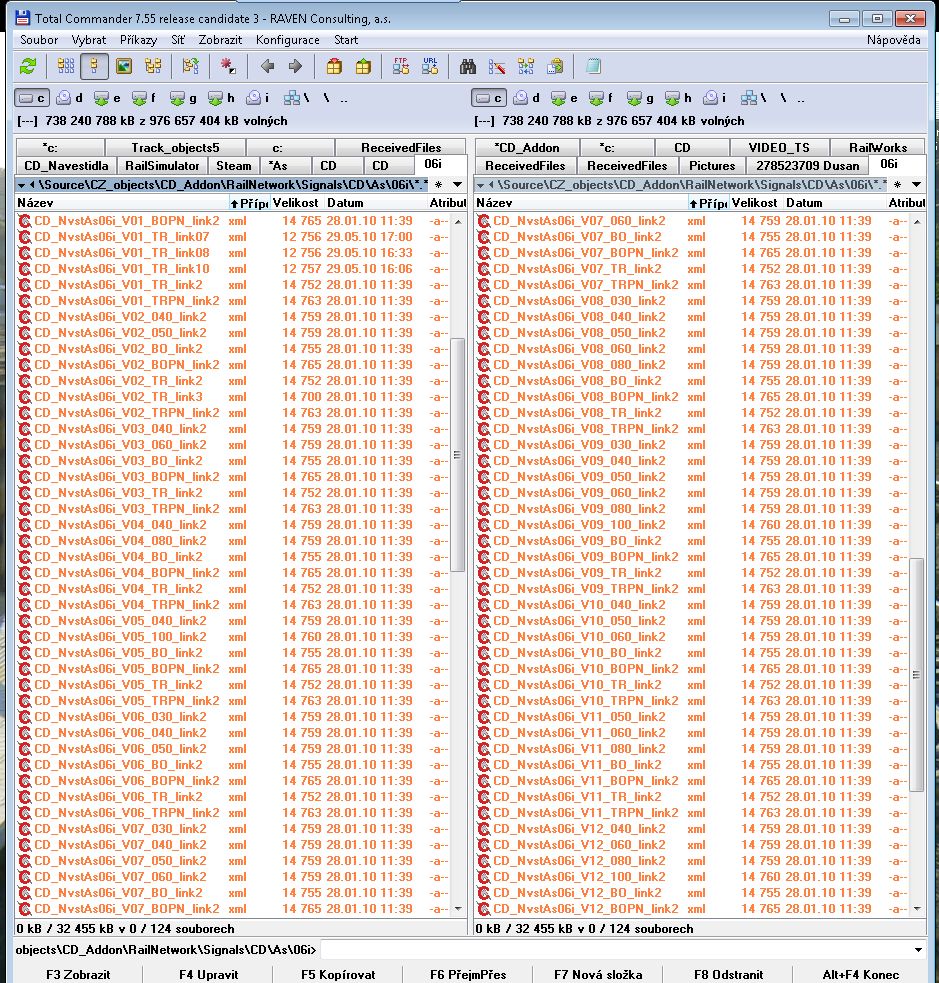Go forward using the right arrow icon

tap(295, 66)
